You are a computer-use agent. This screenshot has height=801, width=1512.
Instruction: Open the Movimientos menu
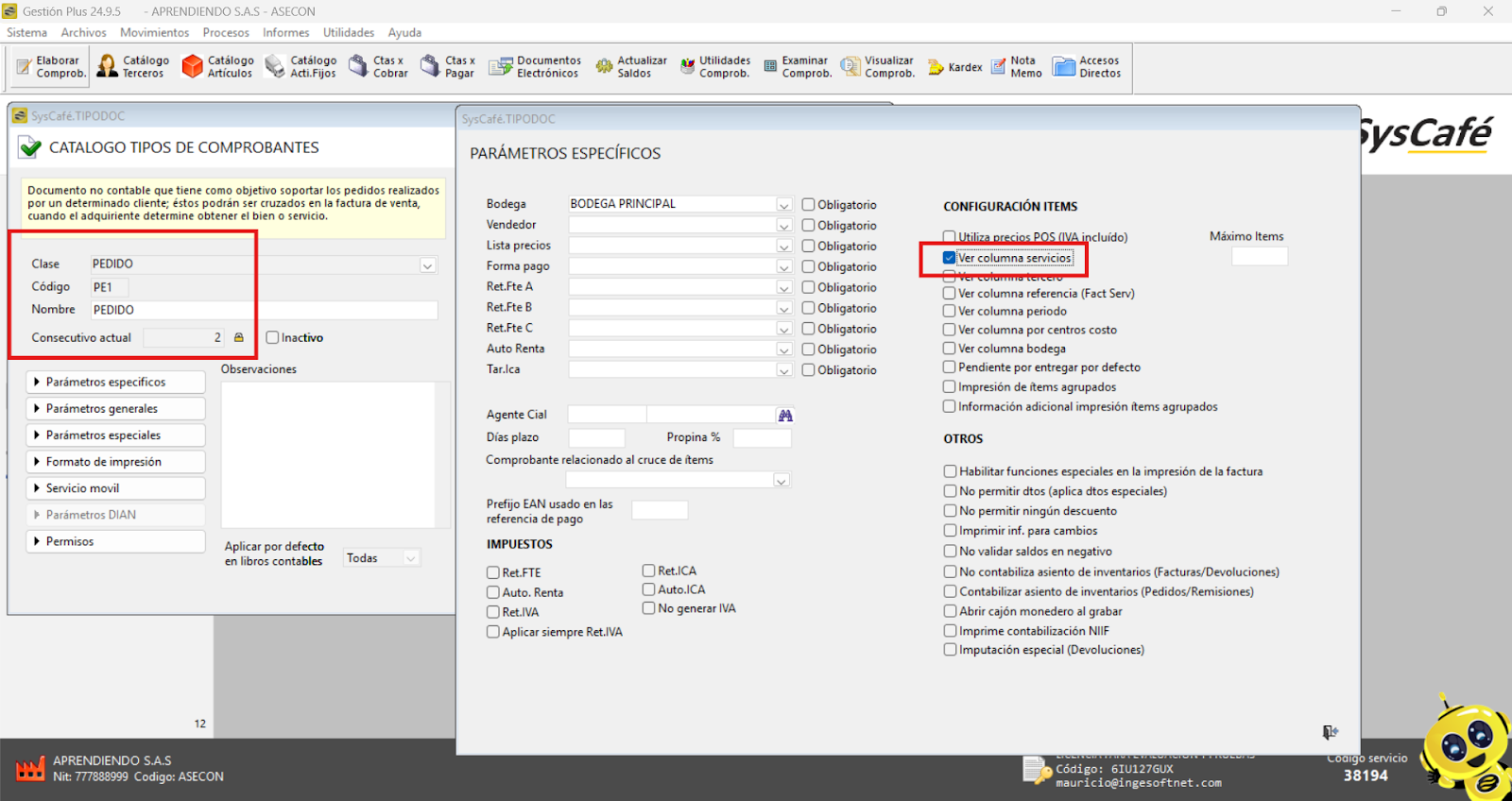click(x=154, y=32)
